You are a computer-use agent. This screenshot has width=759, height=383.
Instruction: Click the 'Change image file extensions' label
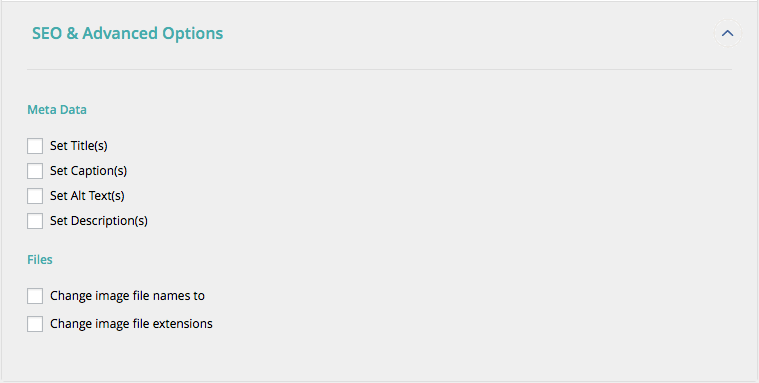(131, 324)
